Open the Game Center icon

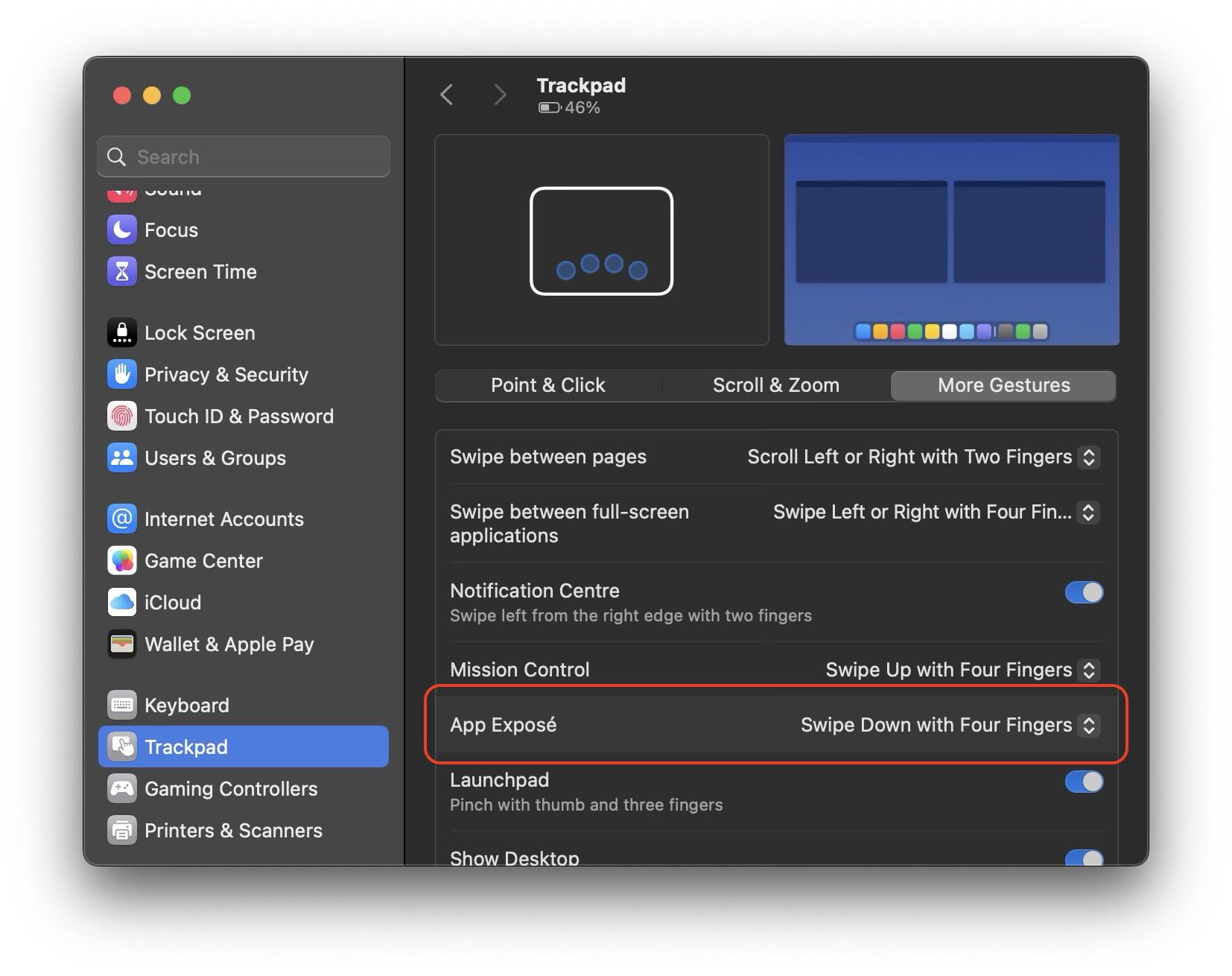[x=121, y=561]
